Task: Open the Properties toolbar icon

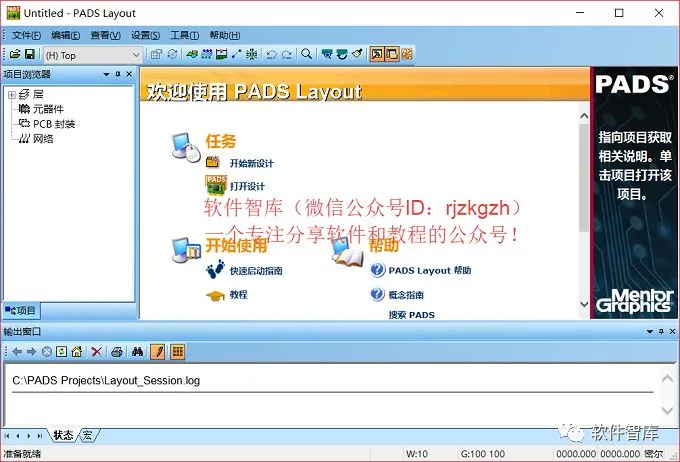Action: click(x=157, y=54)
